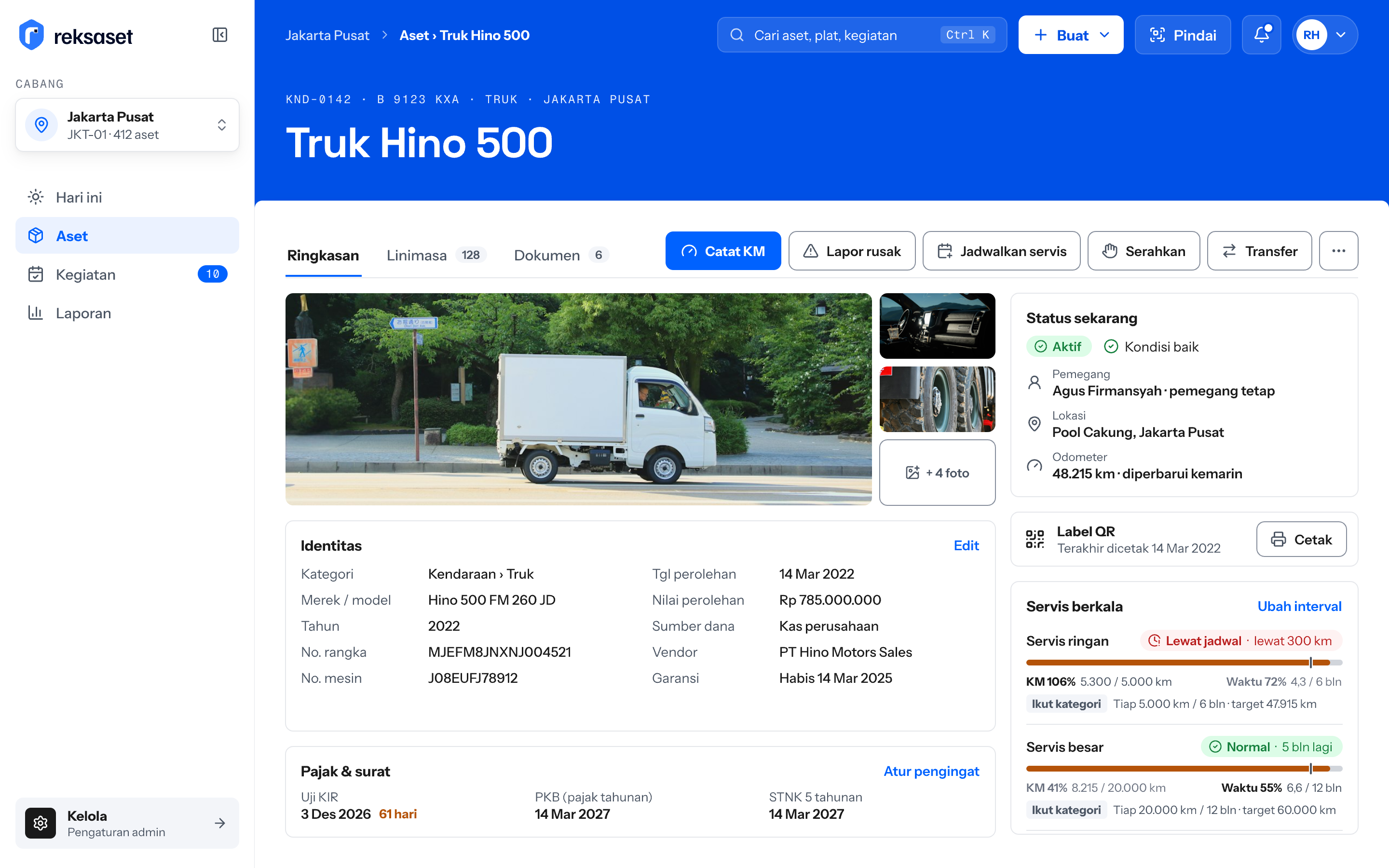This screenshot has height=868, width=1389.
Task: Click the Jakarta Pusat location pin icon
Action: [x=41, y=124]
